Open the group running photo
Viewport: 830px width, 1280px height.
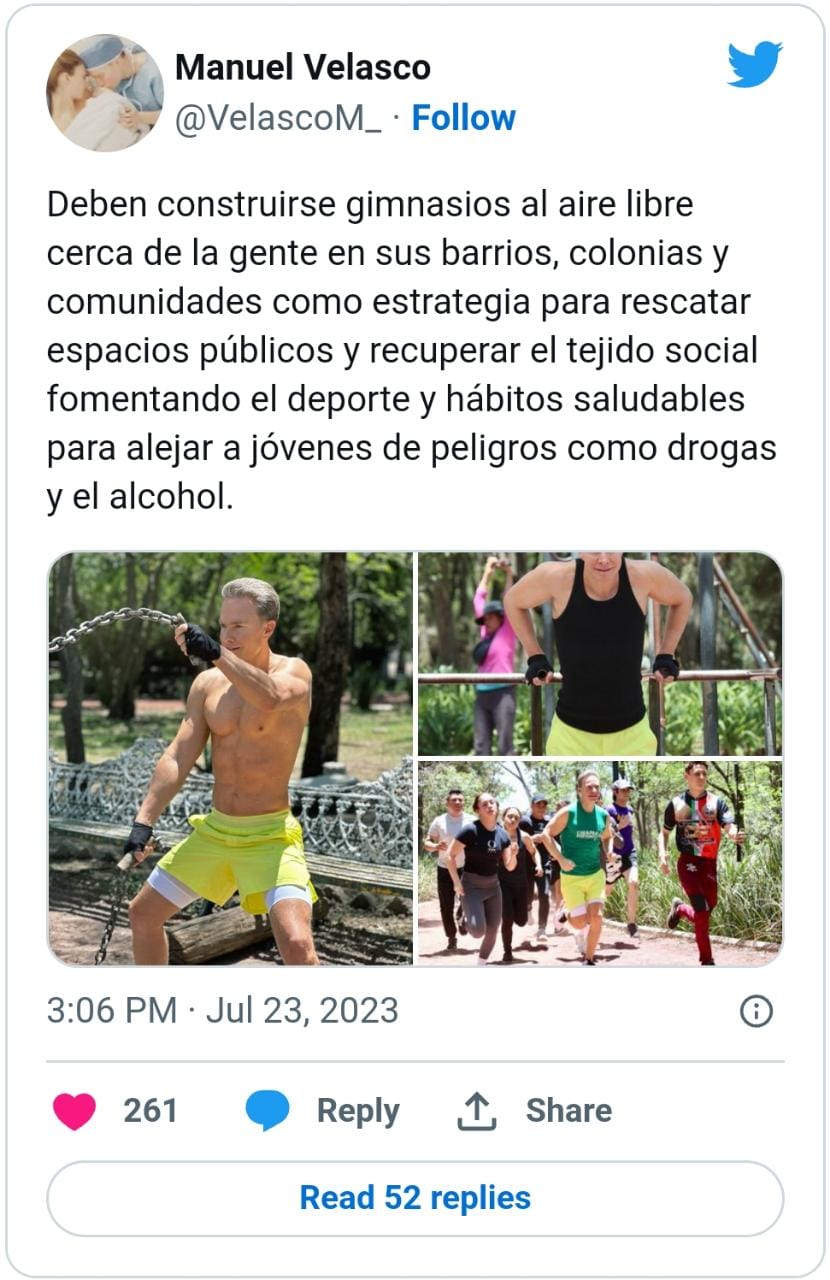click(600, 863)
